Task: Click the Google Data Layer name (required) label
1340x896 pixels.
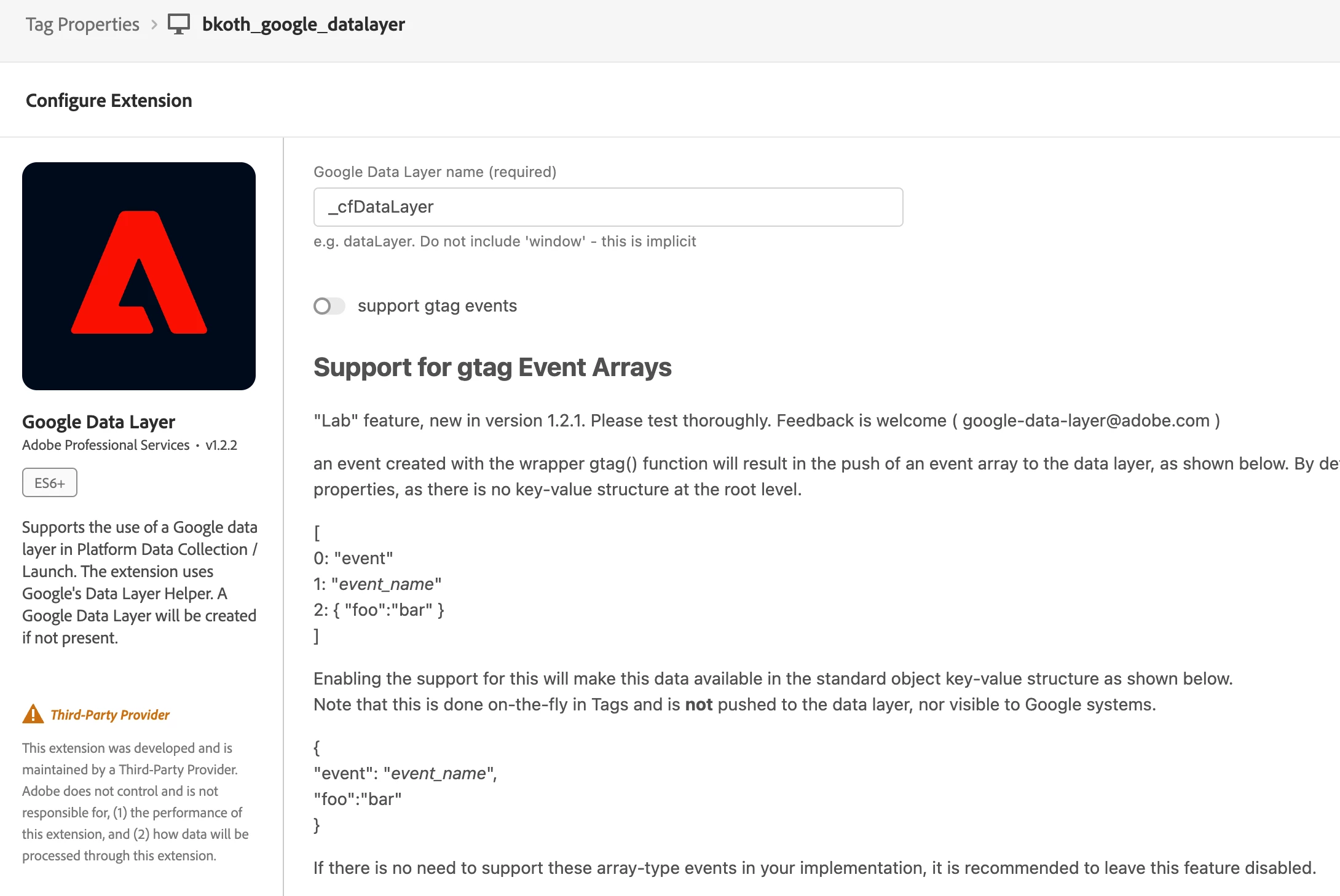Action: coord(435,172)
